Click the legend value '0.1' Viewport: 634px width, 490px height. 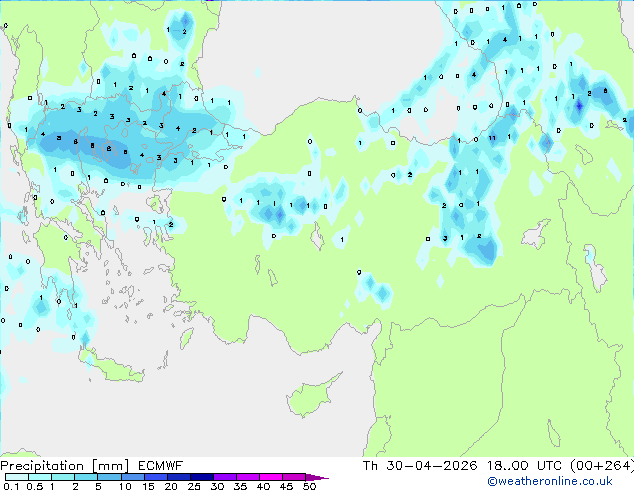pos(10,486)
